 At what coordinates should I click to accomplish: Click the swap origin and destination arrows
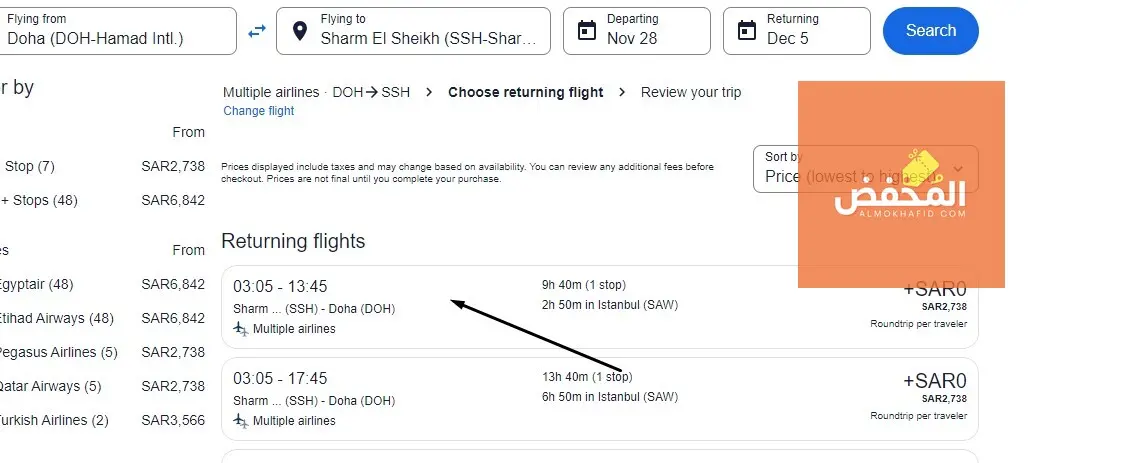tap(257, 31)
